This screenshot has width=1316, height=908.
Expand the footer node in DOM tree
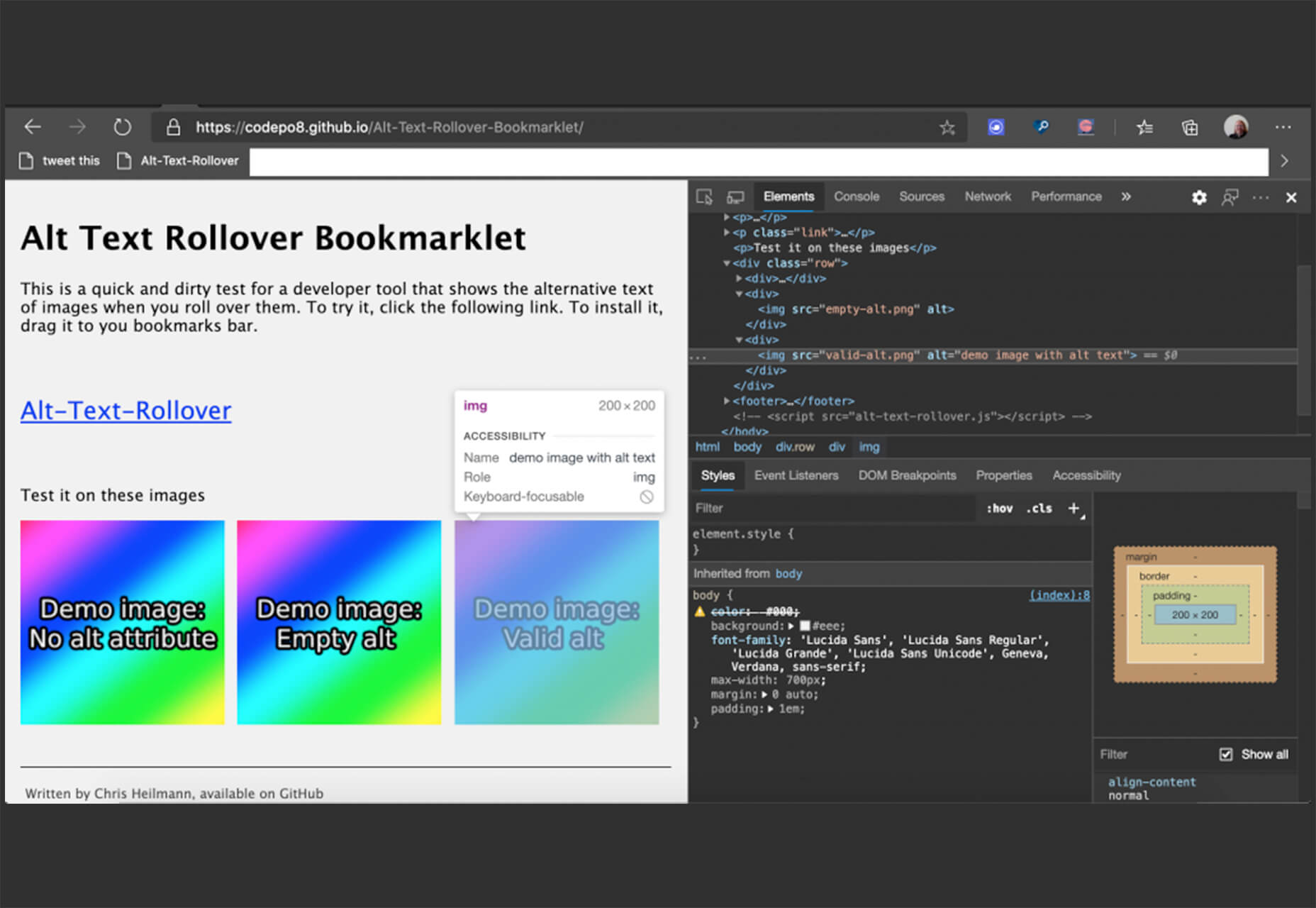727,401
